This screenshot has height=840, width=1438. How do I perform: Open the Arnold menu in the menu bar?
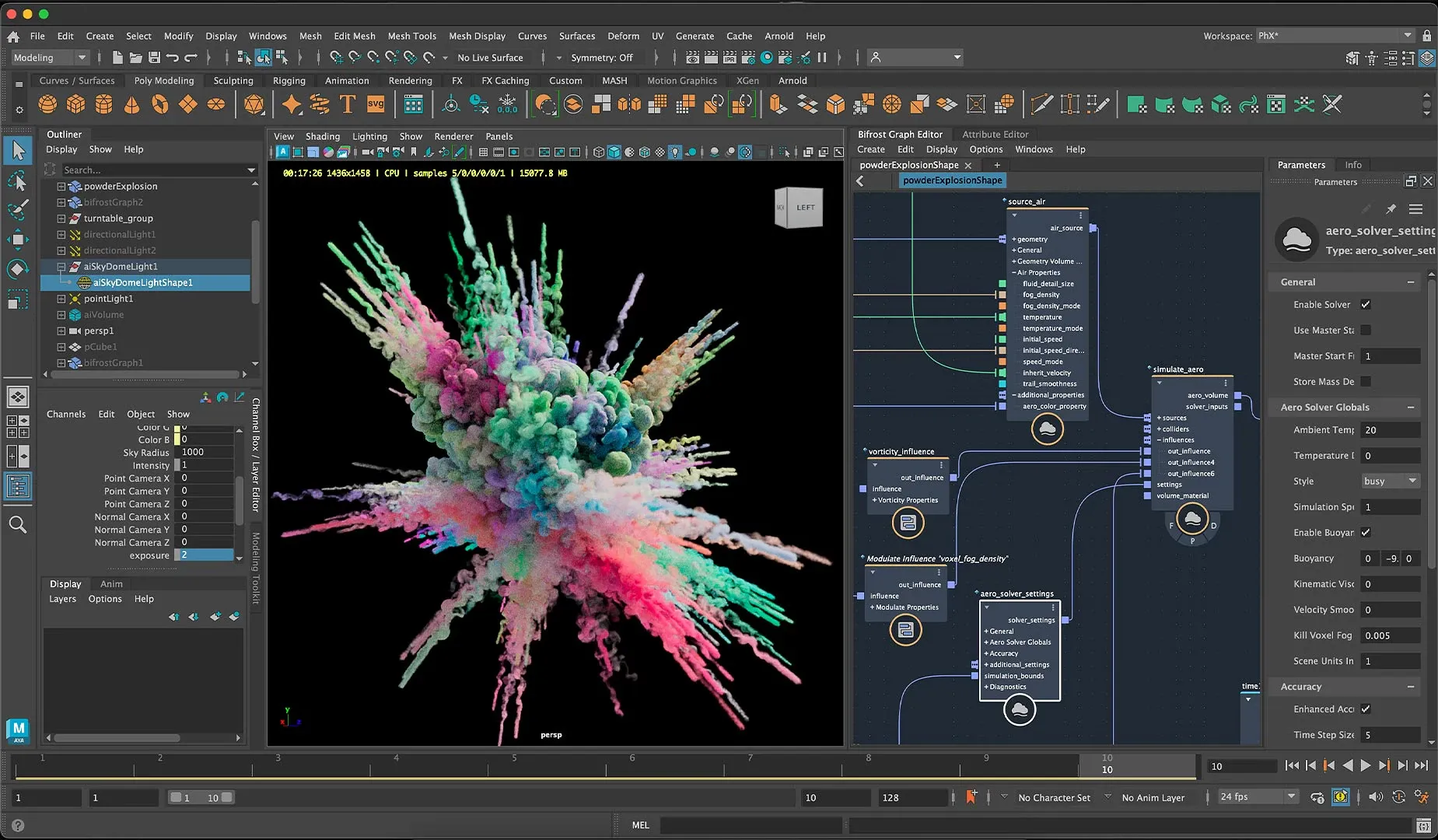pos(779,36)
